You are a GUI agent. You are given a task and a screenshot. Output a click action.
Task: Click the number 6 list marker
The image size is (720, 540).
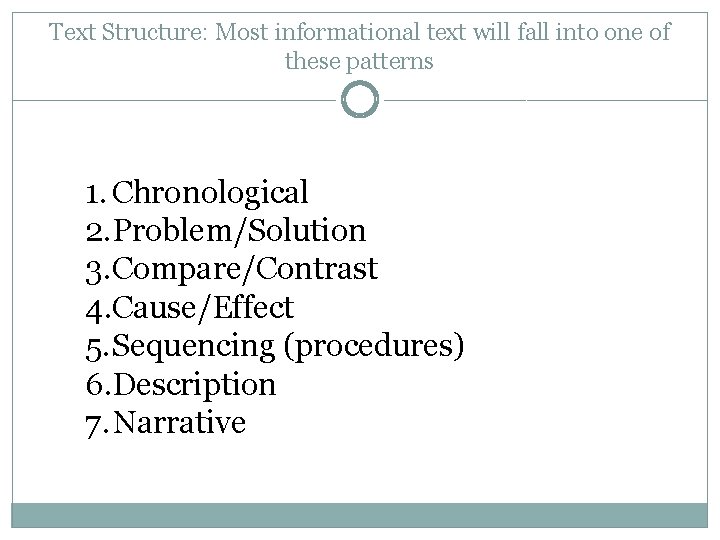[x=98, y=385]
